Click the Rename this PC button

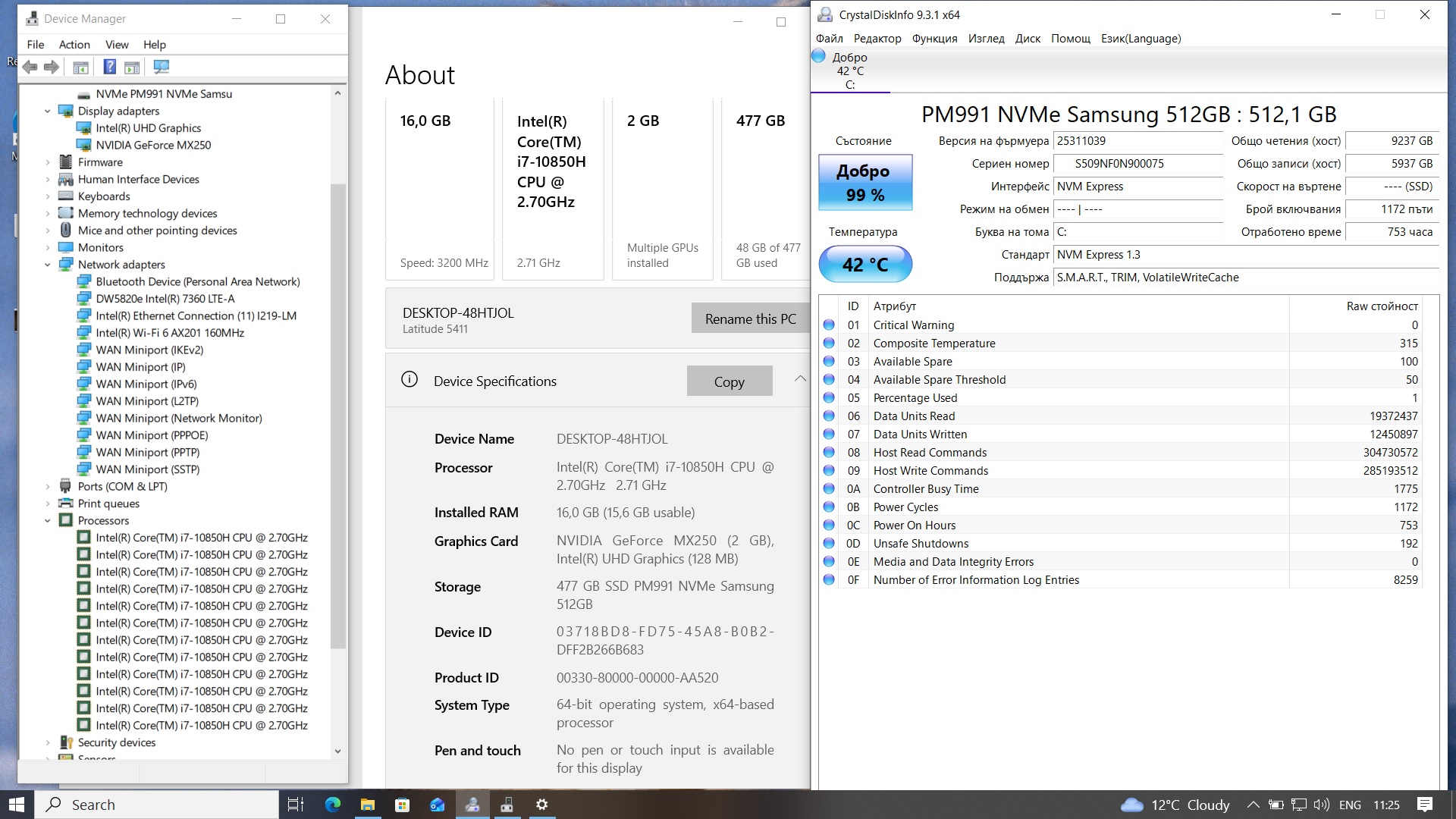click(x=750, y=318)
